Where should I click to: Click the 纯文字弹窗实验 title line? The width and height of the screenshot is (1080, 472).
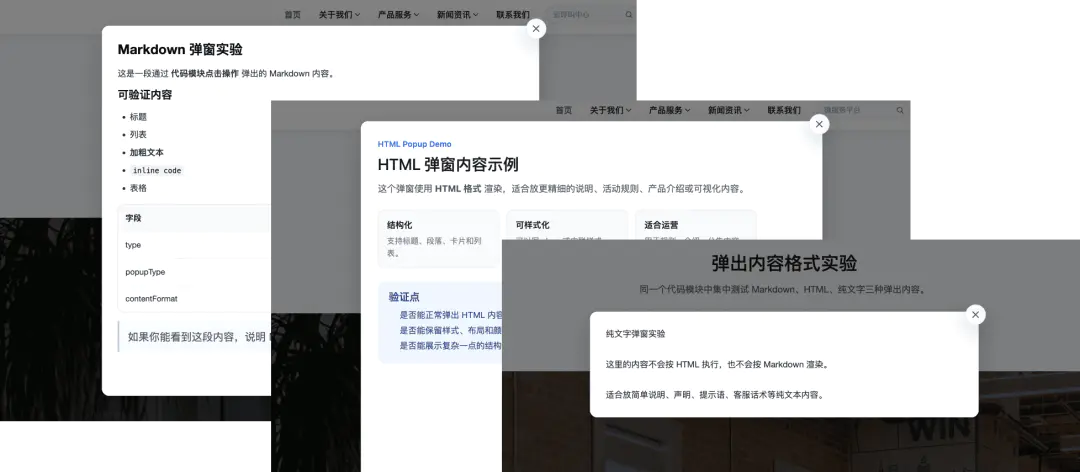click(635, 334)
